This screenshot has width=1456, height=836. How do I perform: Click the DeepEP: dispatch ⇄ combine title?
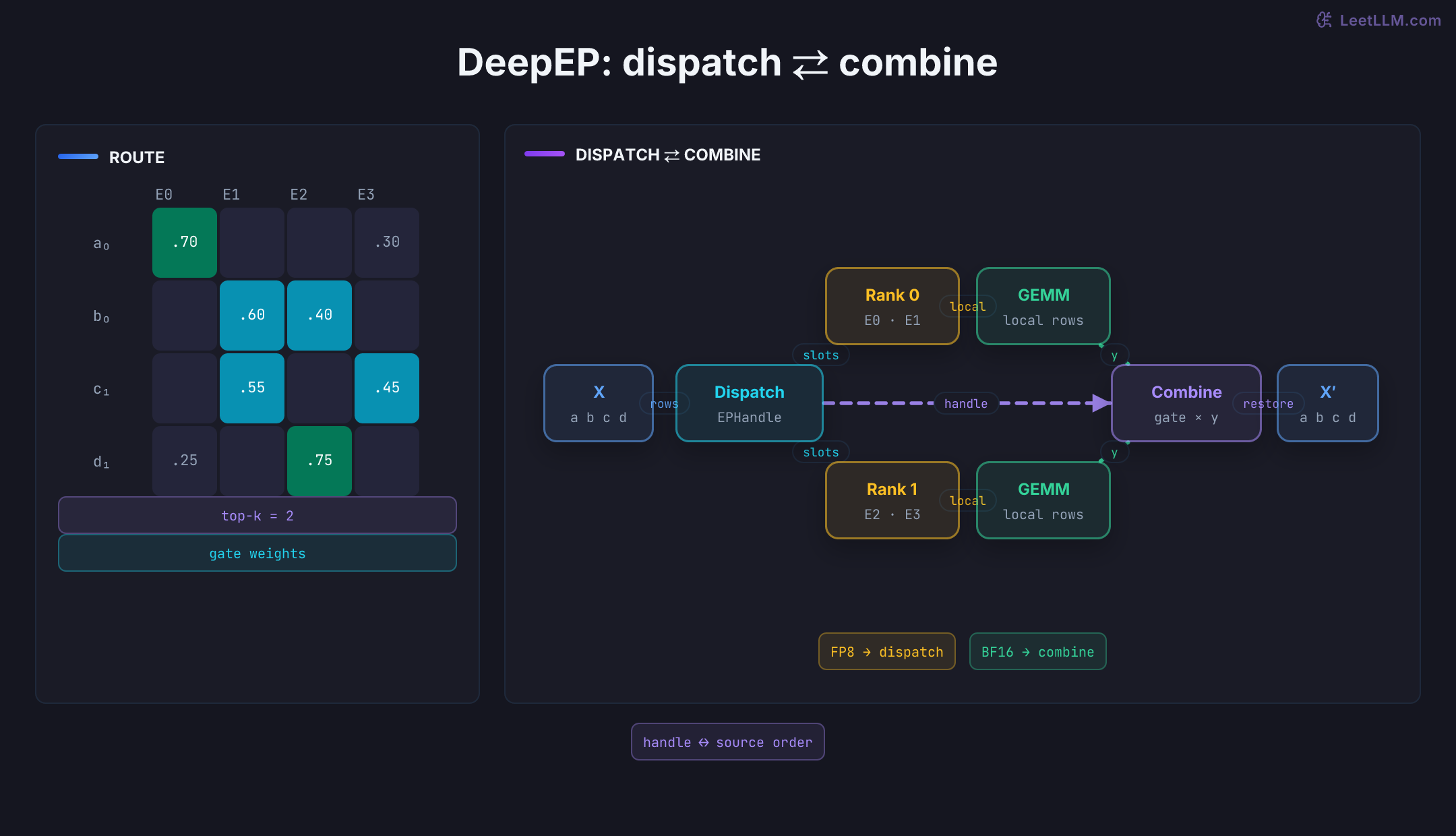(x=727, y=63)
